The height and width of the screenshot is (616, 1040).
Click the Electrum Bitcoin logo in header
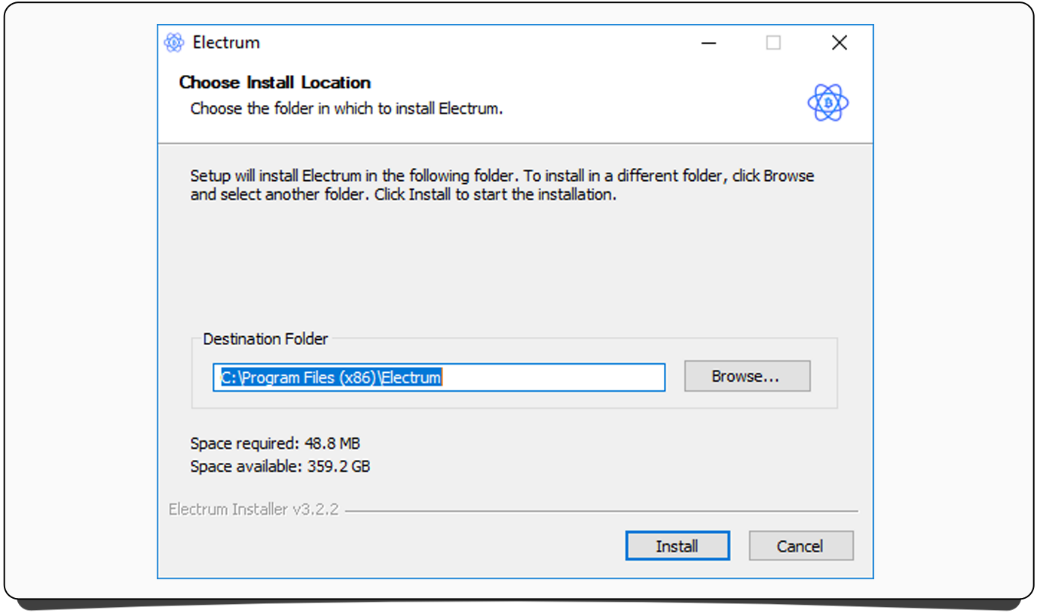827,102
